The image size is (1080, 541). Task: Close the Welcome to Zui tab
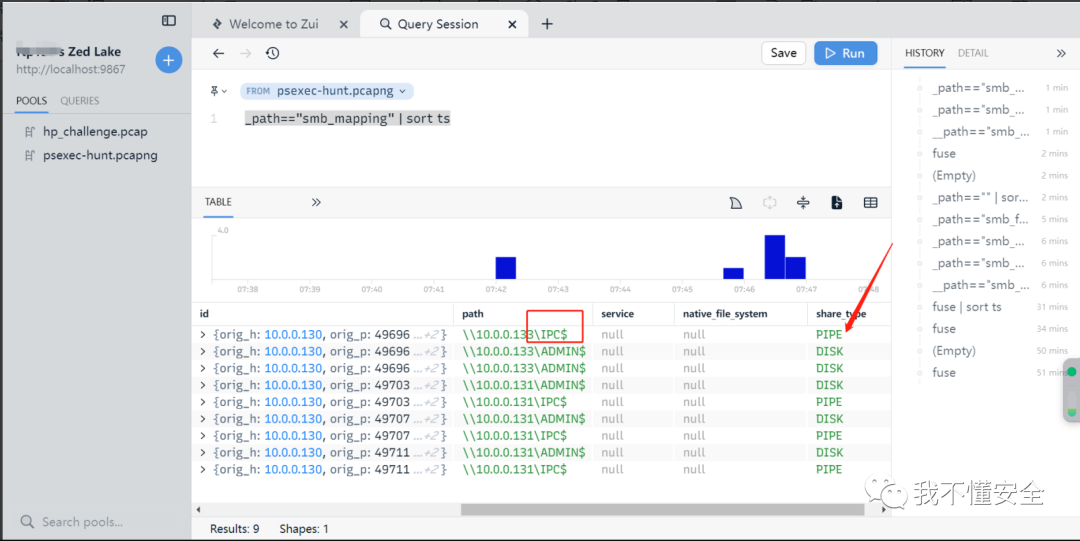click(344, 24)
